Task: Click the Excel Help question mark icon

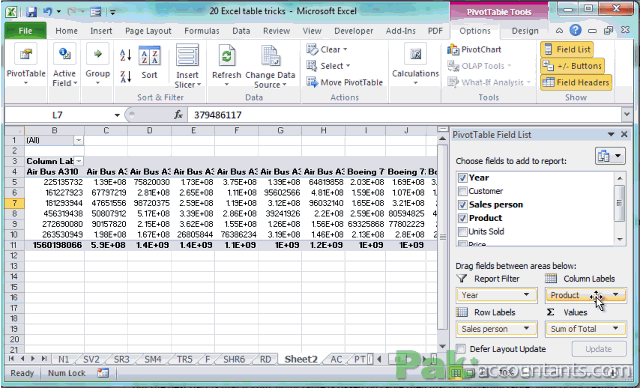Action: tap(576, 30)
